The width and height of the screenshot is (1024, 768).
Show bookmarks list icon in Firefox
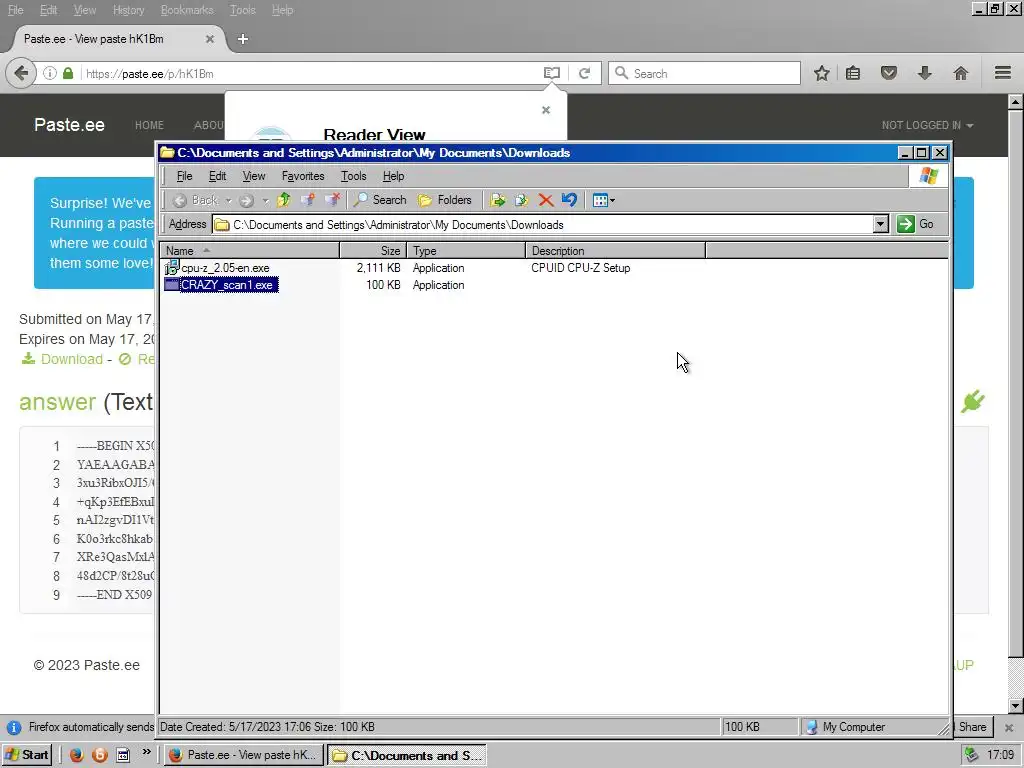853,73
